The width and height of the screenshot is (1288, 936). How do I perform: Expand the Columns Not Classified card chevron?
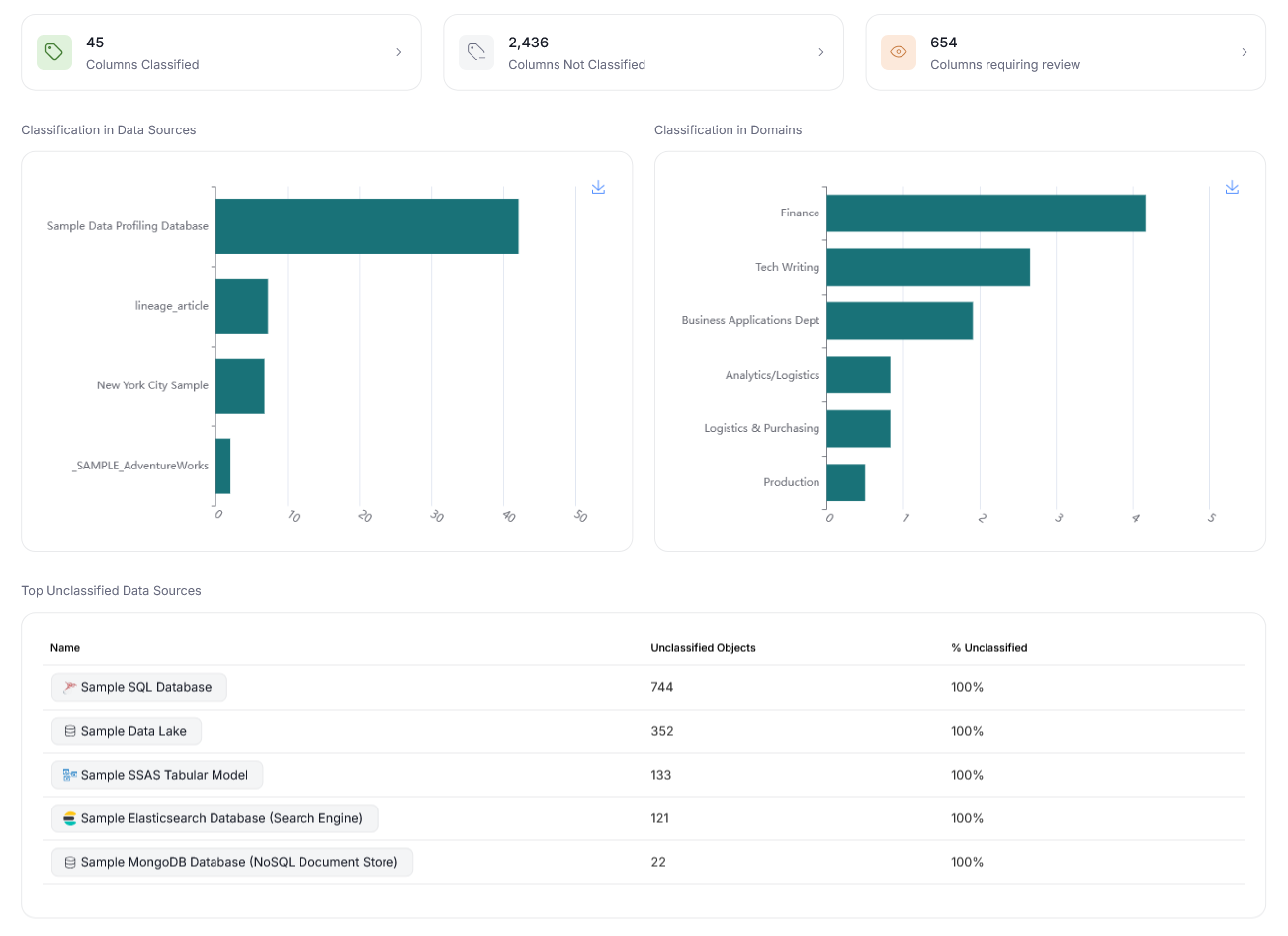click(x=821, y=52)
